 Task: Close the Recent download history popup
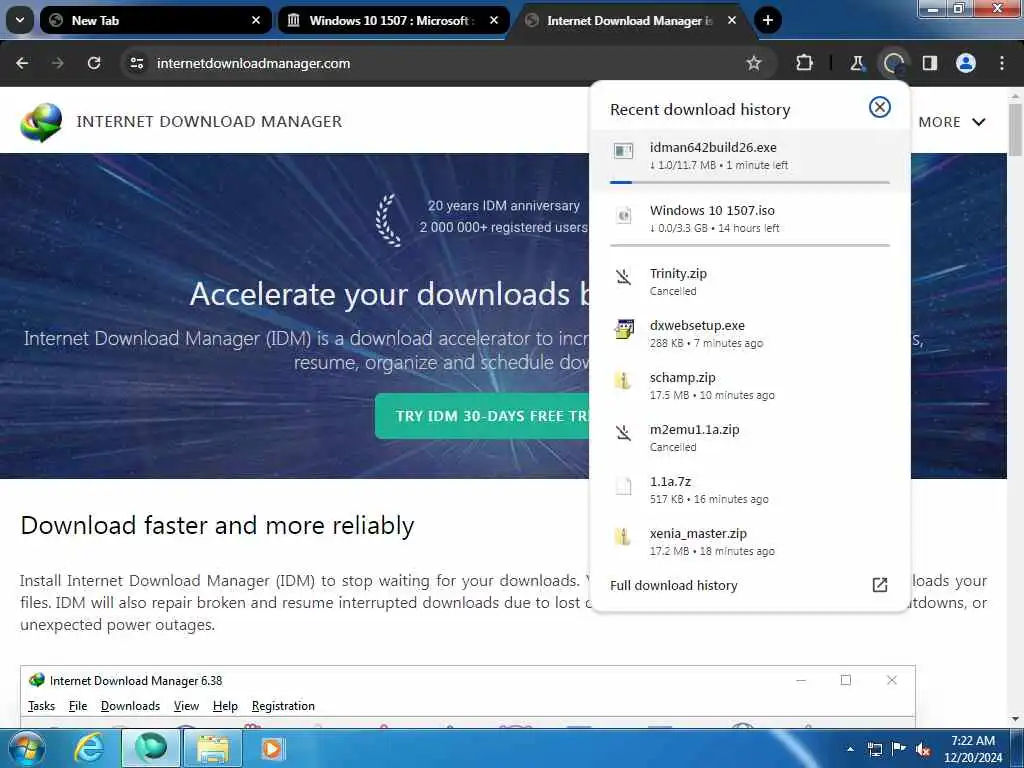click(880, 107)
